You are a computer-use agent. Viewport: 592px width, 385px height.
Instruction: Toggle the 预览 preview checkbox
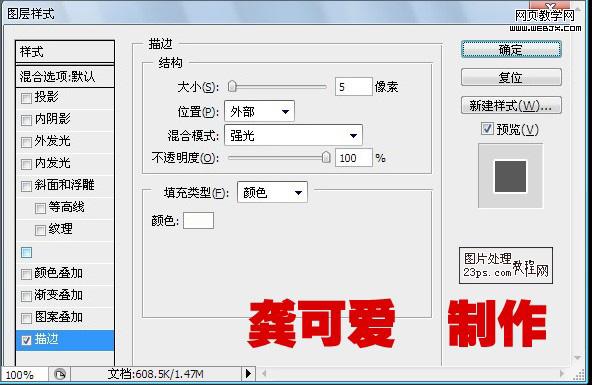(487, 129)
